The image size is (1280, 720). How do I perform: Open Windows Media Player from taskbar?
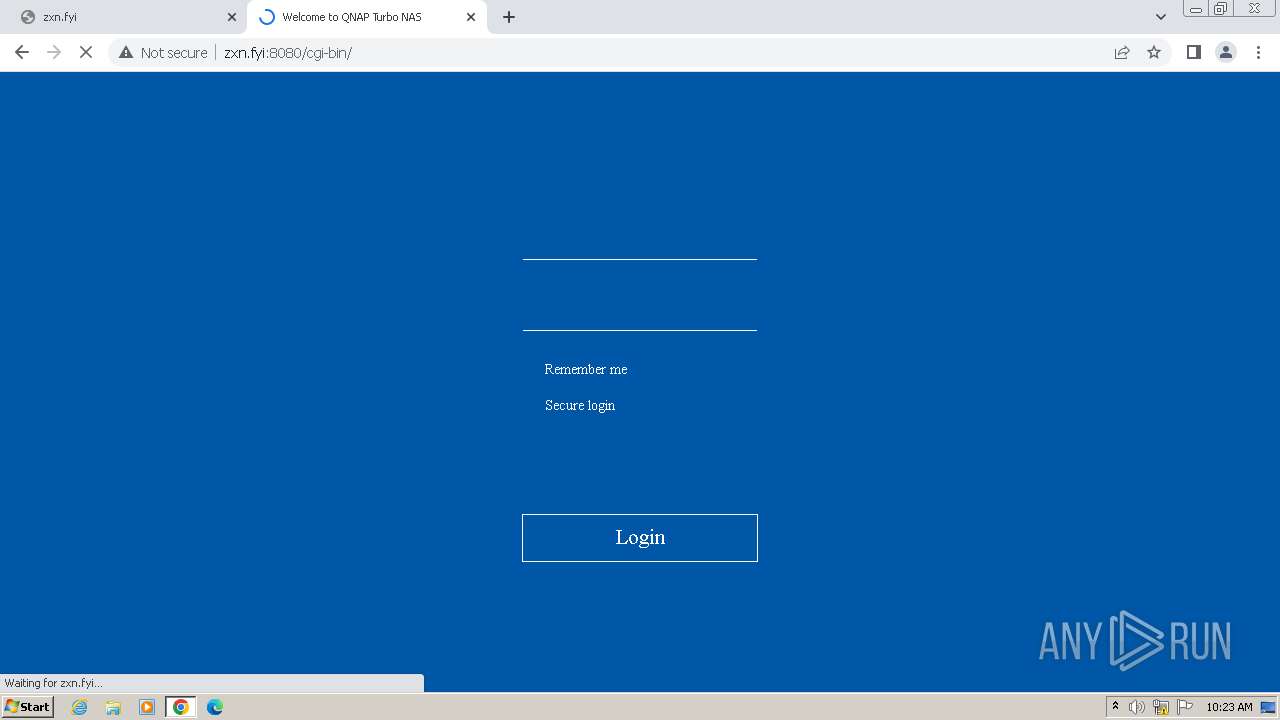(147, 707)
